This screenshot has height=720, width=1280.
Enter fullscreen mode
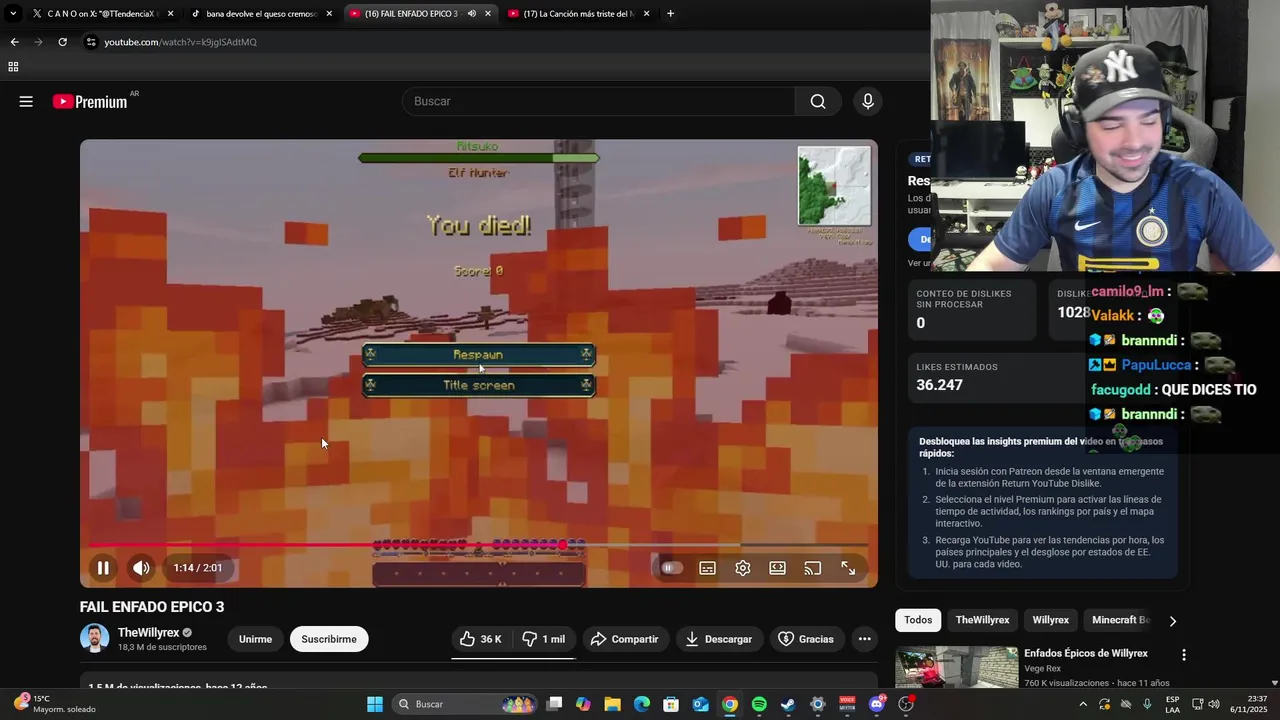(x=848, y=568)
